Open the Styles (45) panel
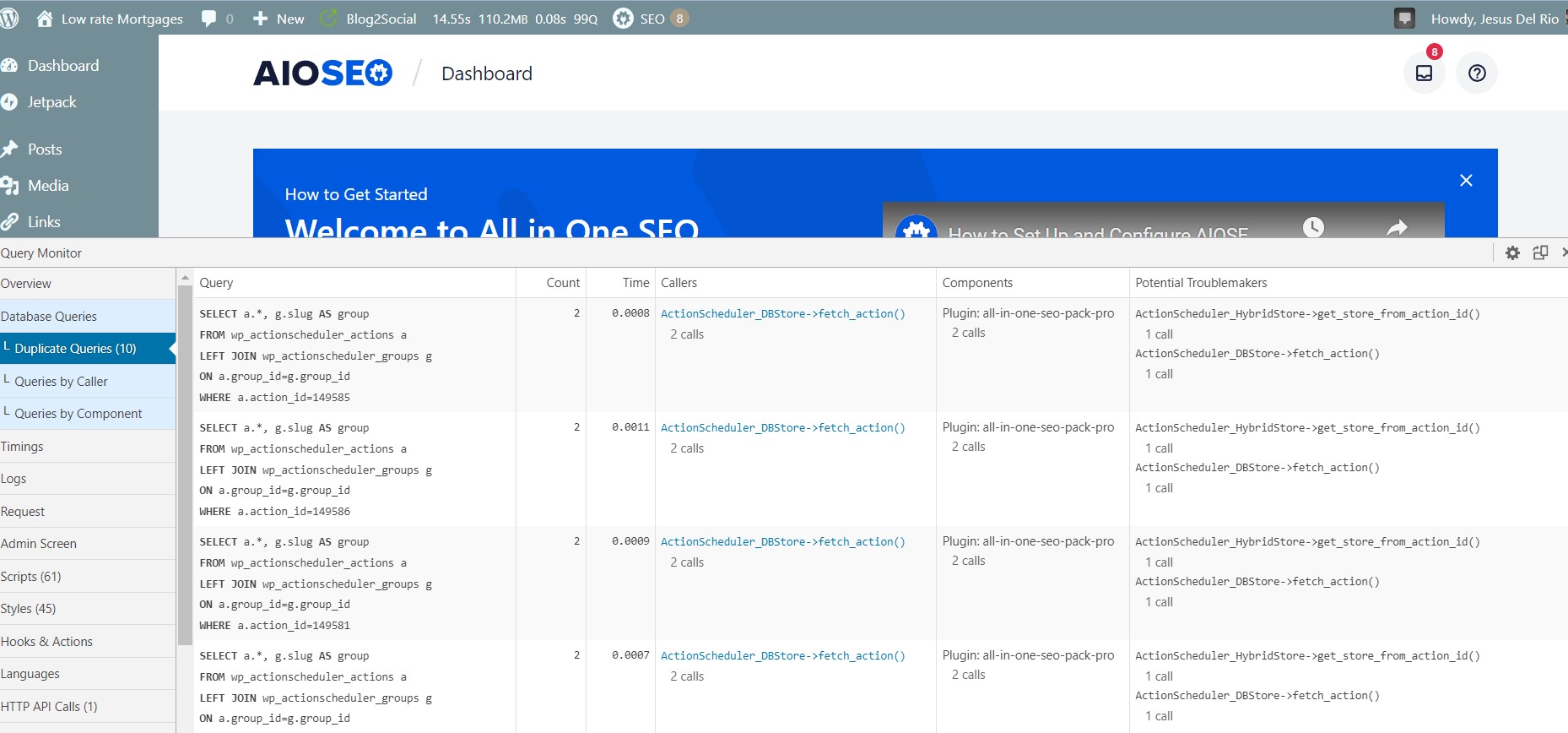 [x=88, y=609]
